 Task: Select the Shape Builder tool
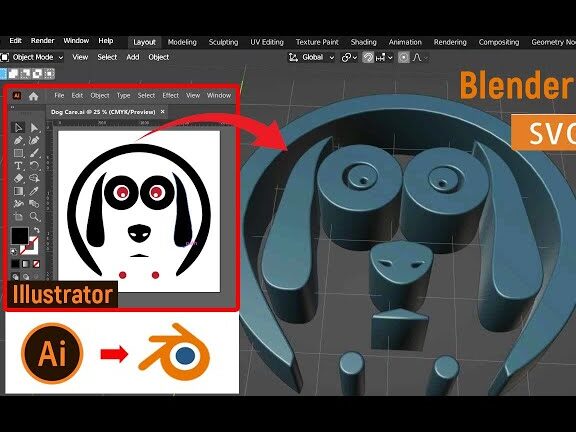click(x=34, y=179)
